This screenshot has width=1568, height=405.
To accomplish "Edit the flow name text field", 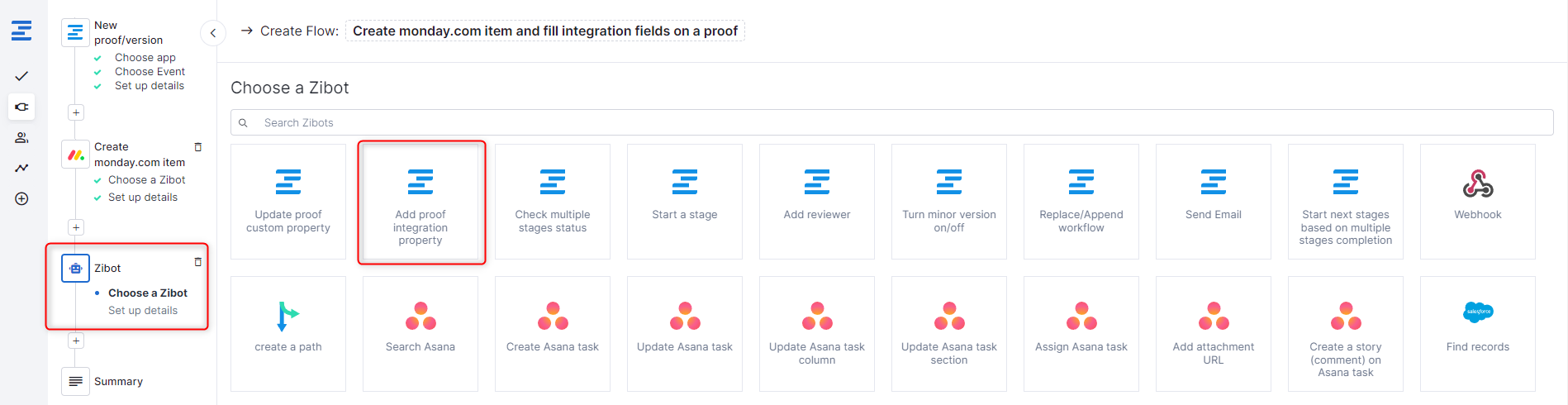I will 544,31.
